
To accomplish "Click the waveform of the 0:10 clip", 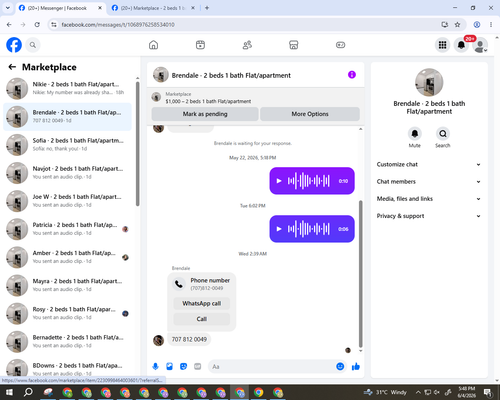I will (309, 181).
